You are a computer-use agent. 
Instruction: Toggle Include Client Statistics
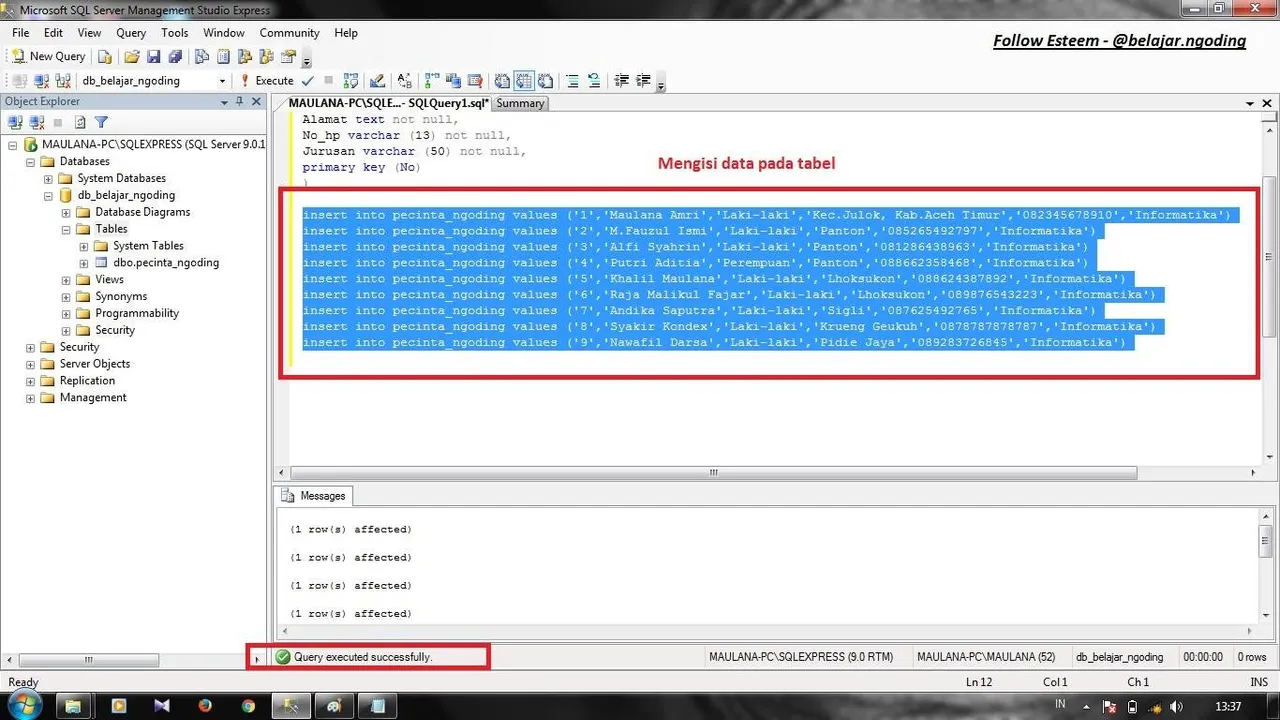pos(453,81)
